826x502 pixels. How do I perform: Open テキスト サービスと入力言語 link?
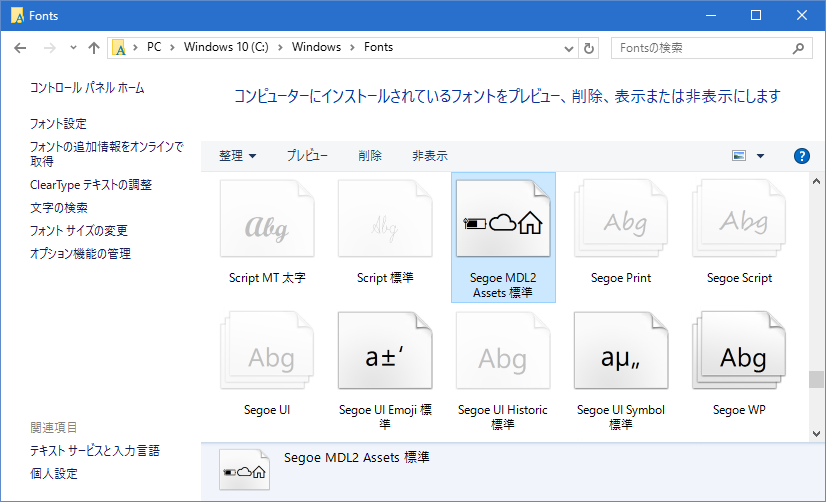click(95, 450)
